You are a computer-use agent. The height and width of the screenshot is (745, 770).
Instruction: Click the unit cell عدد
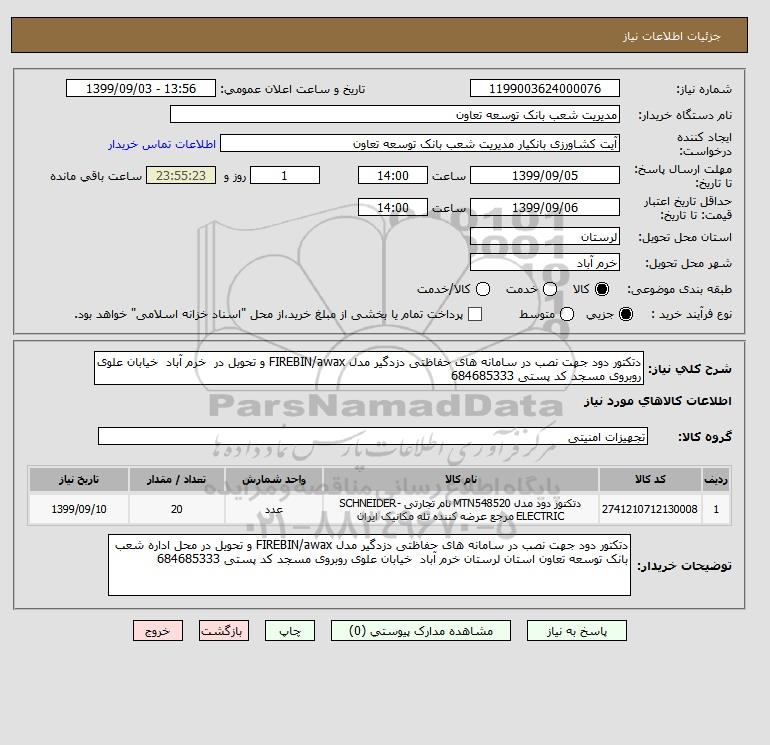tap(274, 509)
